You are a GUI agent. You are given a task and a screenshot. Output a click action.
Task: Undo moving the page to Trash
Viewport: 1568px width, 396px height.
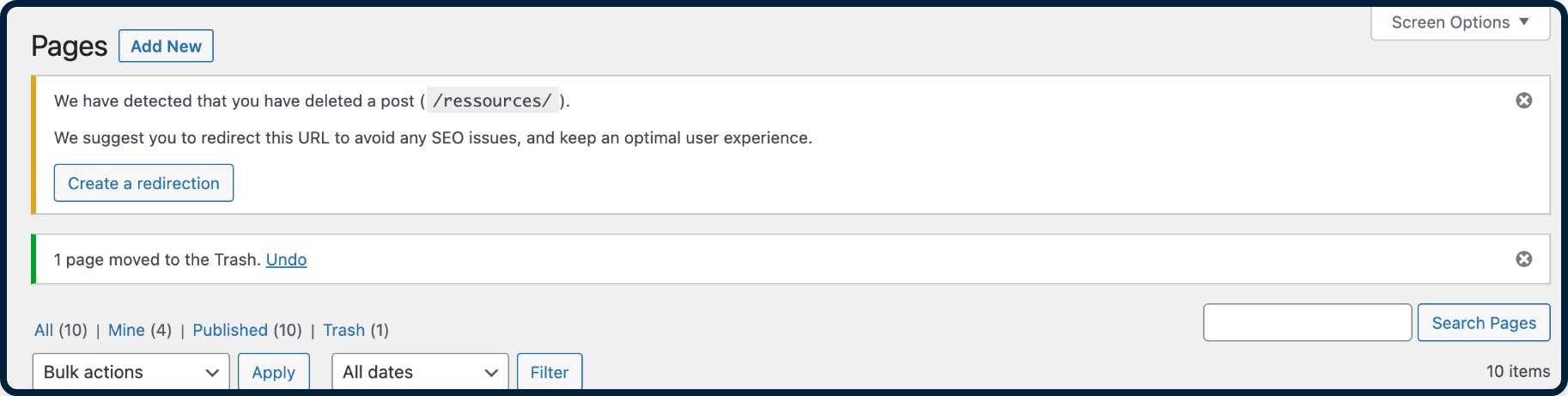pos(286,259)
